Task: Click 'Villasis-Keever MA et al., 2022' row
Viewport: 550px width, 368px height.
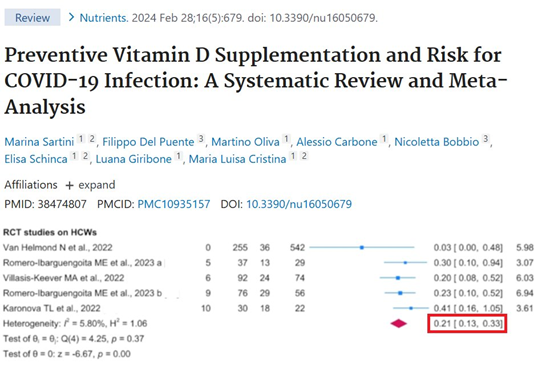Action: point(268,278)
